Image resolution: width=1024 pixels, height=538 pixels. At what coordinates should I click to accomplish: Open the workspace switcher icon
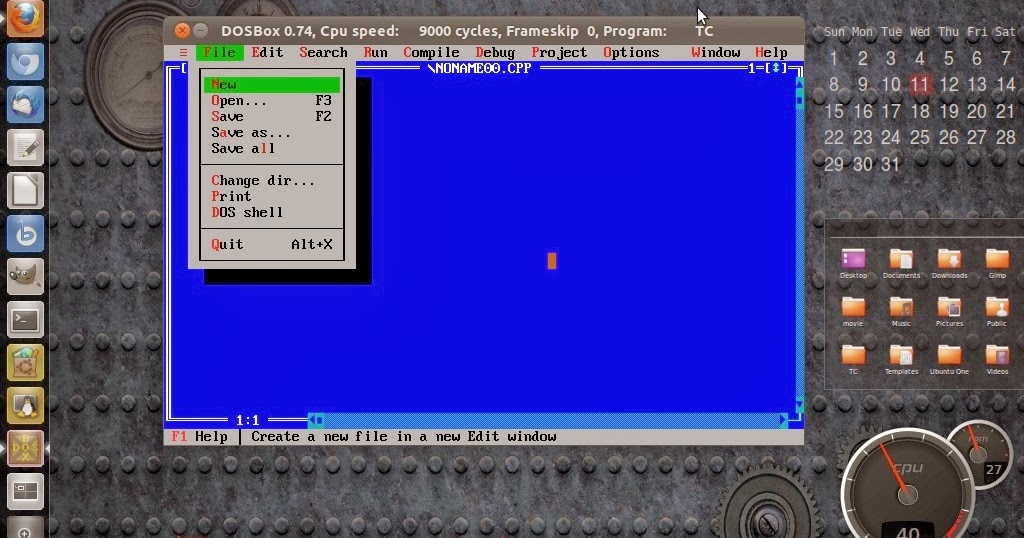[25, 491]
